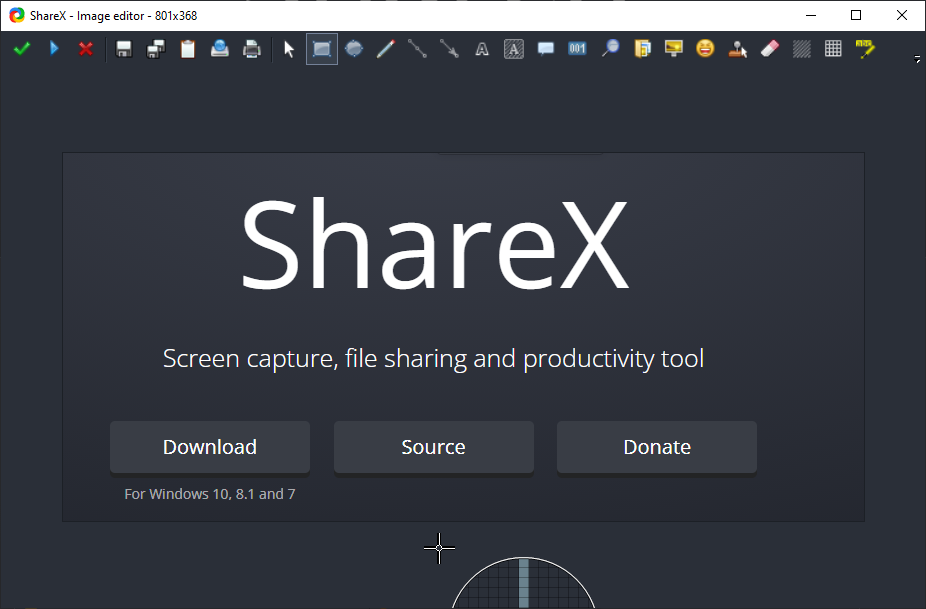Continue capture with the blue arrow icon
Image resolution: width=926 pixels, height=609 pixels.
(54, 48)
